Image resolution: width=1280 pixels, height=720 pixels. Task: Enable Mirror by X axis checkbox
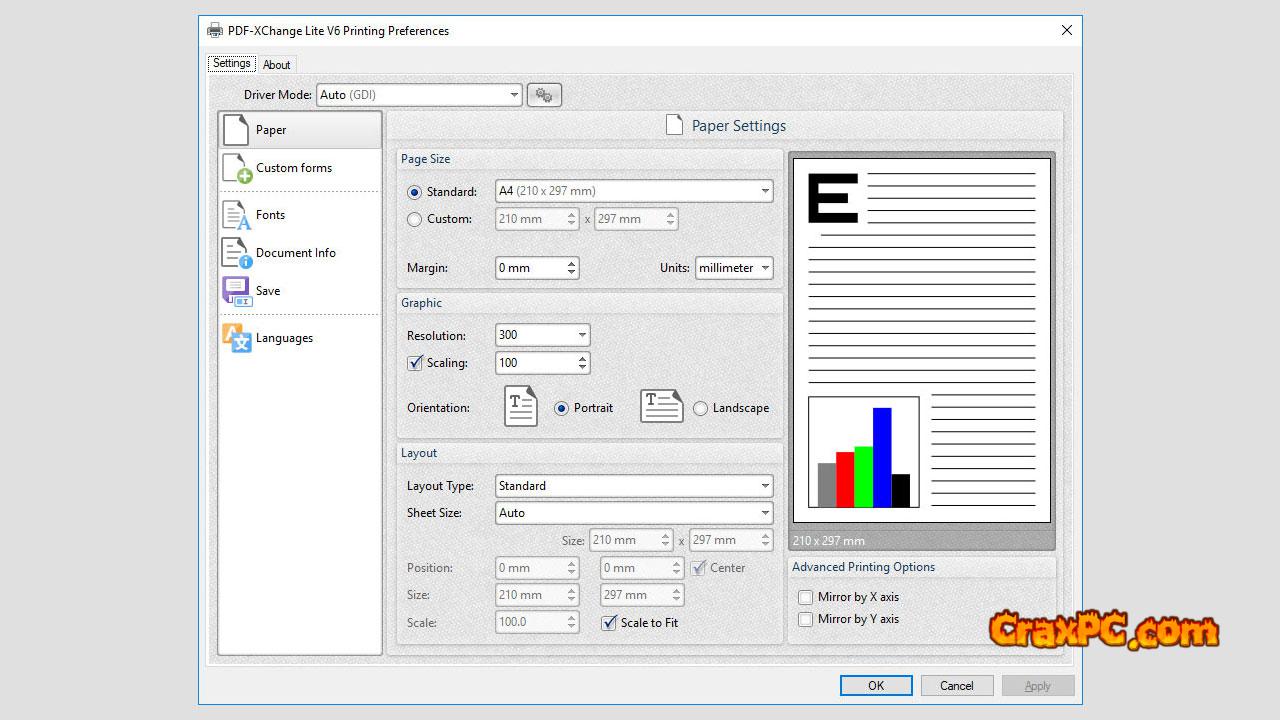pyautogui.click(x=806, y=597)
